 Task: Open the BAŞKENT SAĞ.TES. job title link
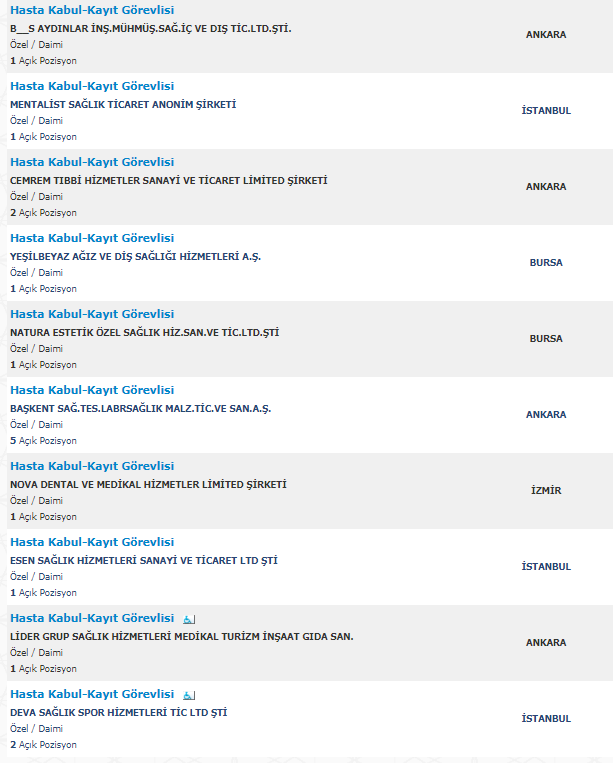92,390
